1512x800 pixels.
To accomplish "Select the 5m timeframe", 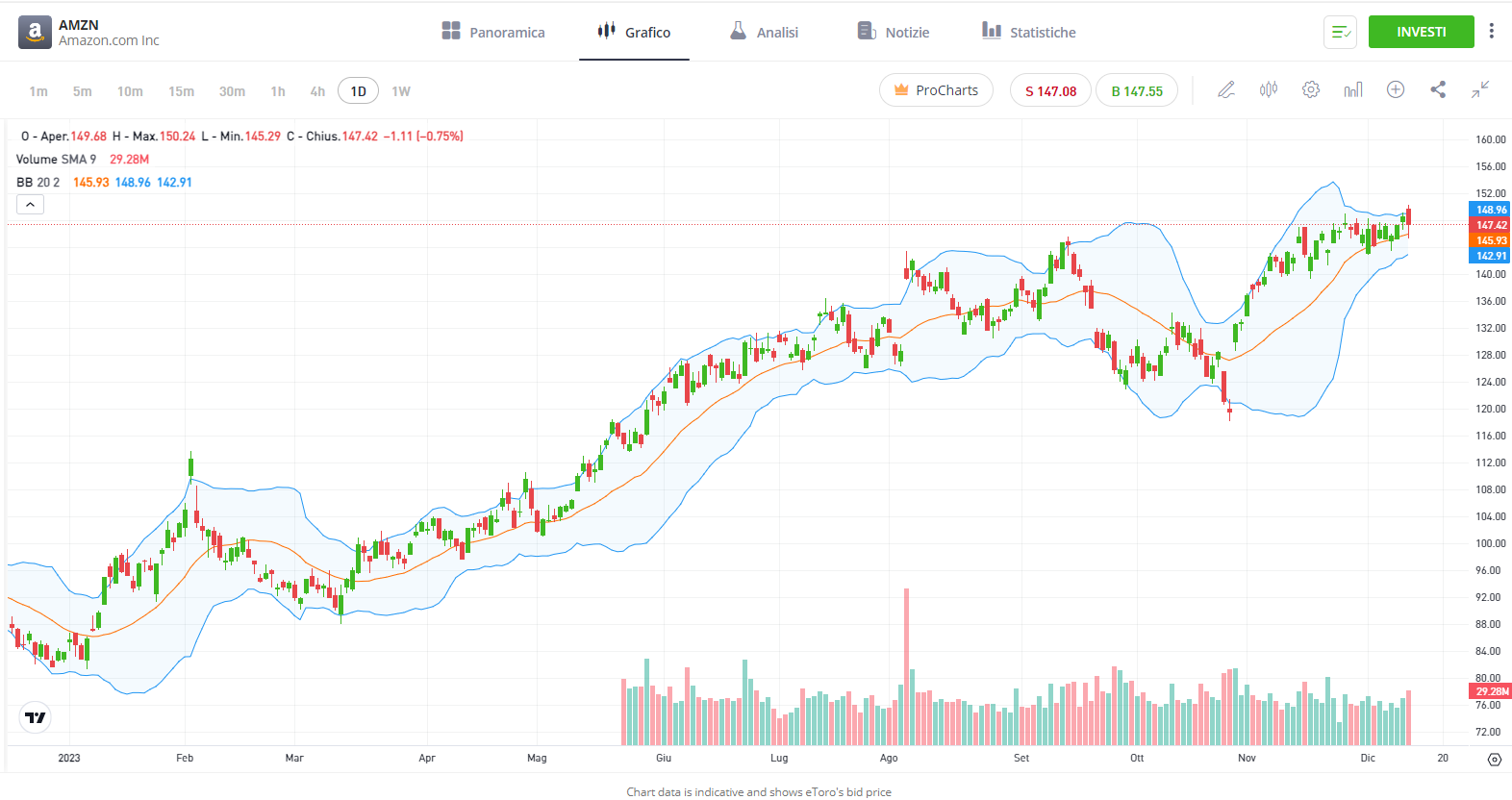I will tap(83, 91).
